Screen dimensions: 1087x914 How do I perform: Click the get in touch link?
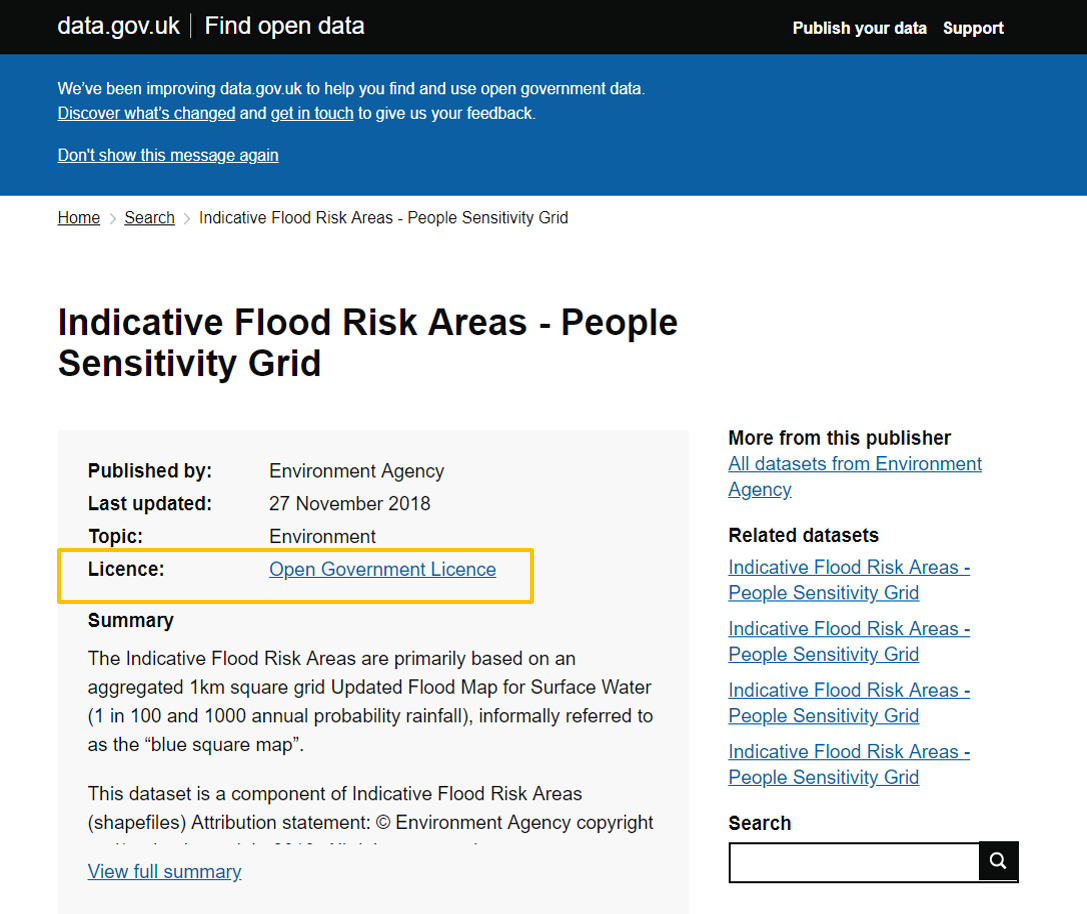tap(312, 114)
